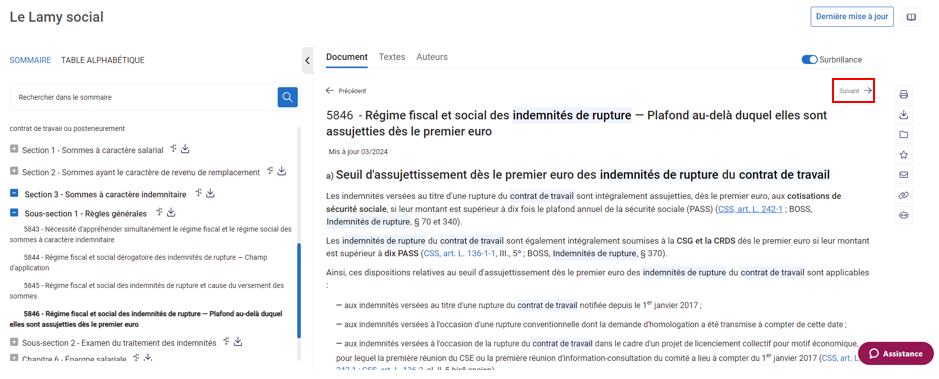Add document to favorites with star icon
The width and height of the screenshot is (939, 379).
tap(904, 154)
